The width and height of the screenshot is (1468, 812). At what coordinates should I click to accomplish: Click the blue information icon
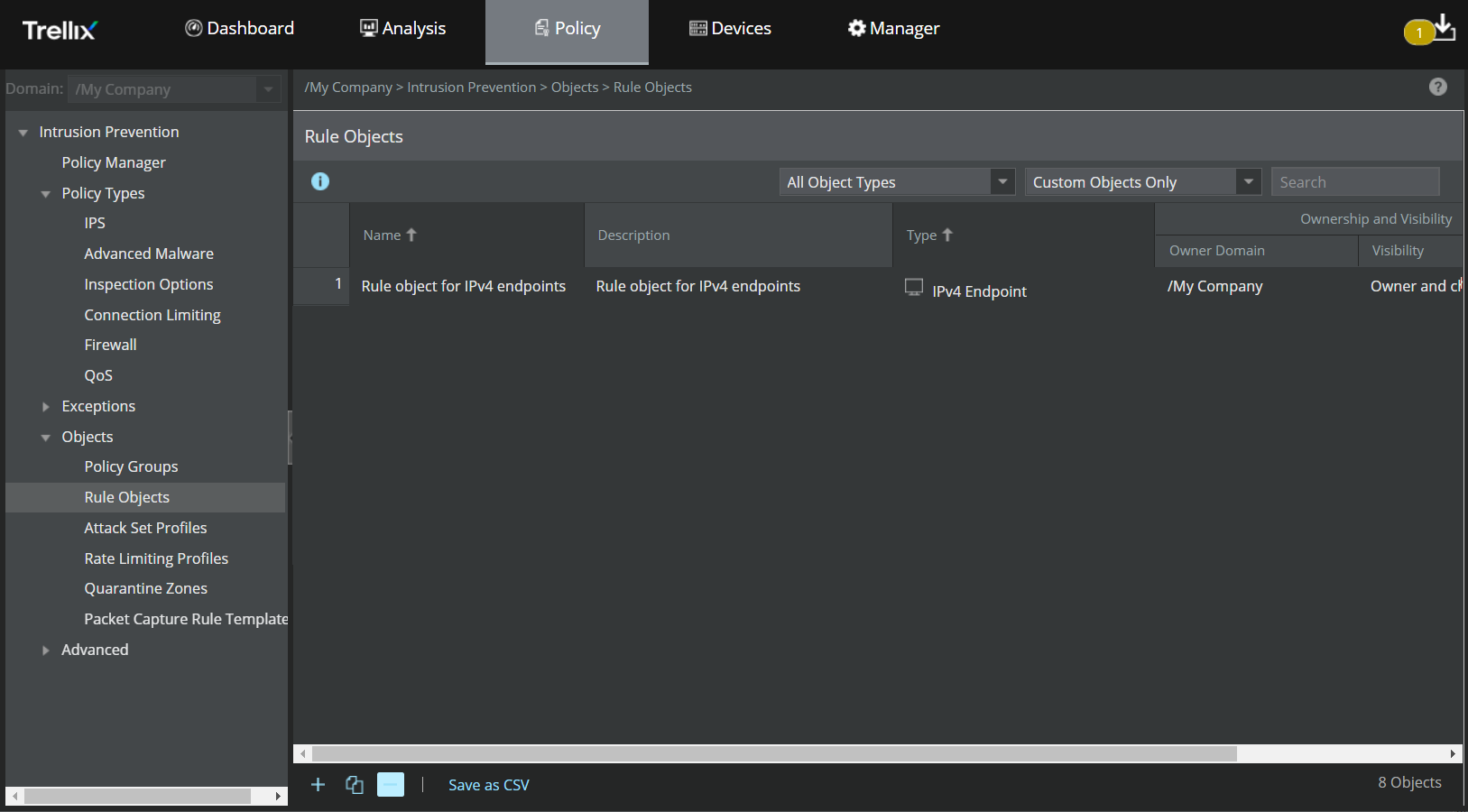(x=320, y=181)
